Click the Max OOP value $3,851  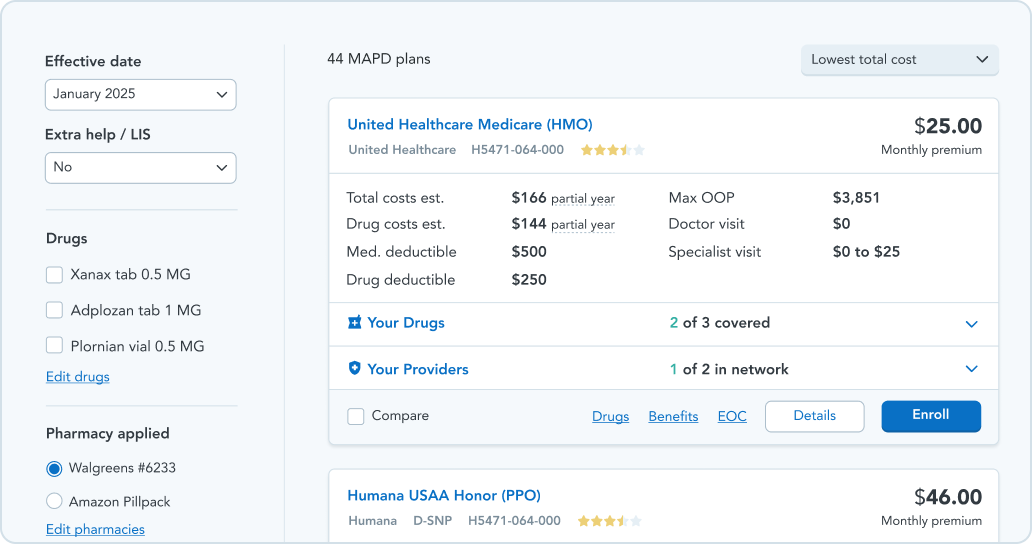[x=856, y=197]
